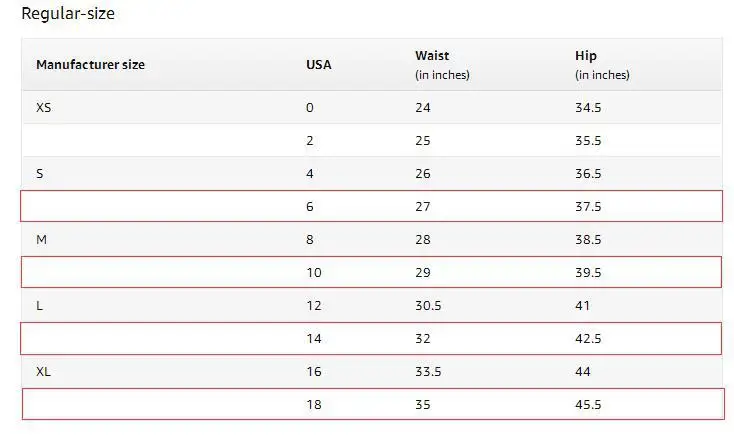
Task: Click the Hip column header
Action: coord(586,55)
